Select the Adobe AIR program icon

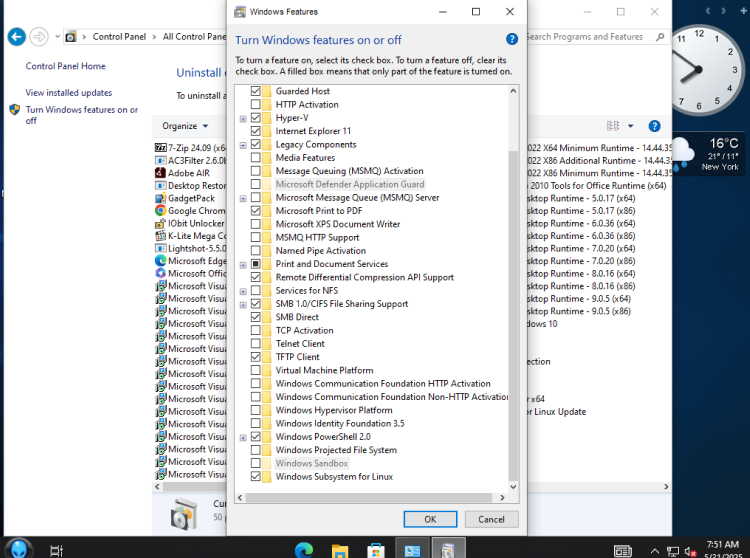(161, 173)
